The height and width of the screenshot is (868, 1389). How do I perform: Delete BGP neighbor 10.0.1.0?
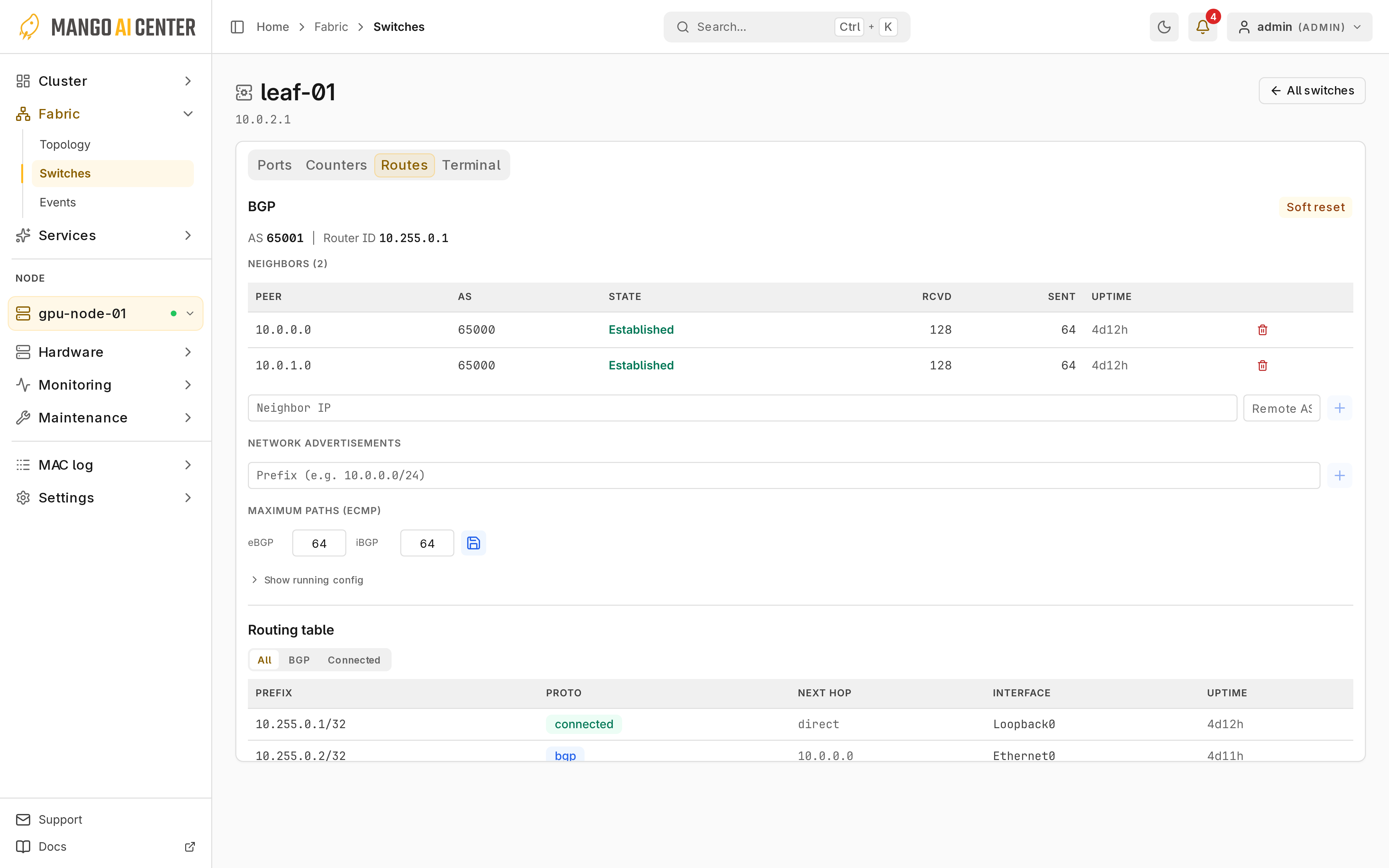click(1262, 366)
